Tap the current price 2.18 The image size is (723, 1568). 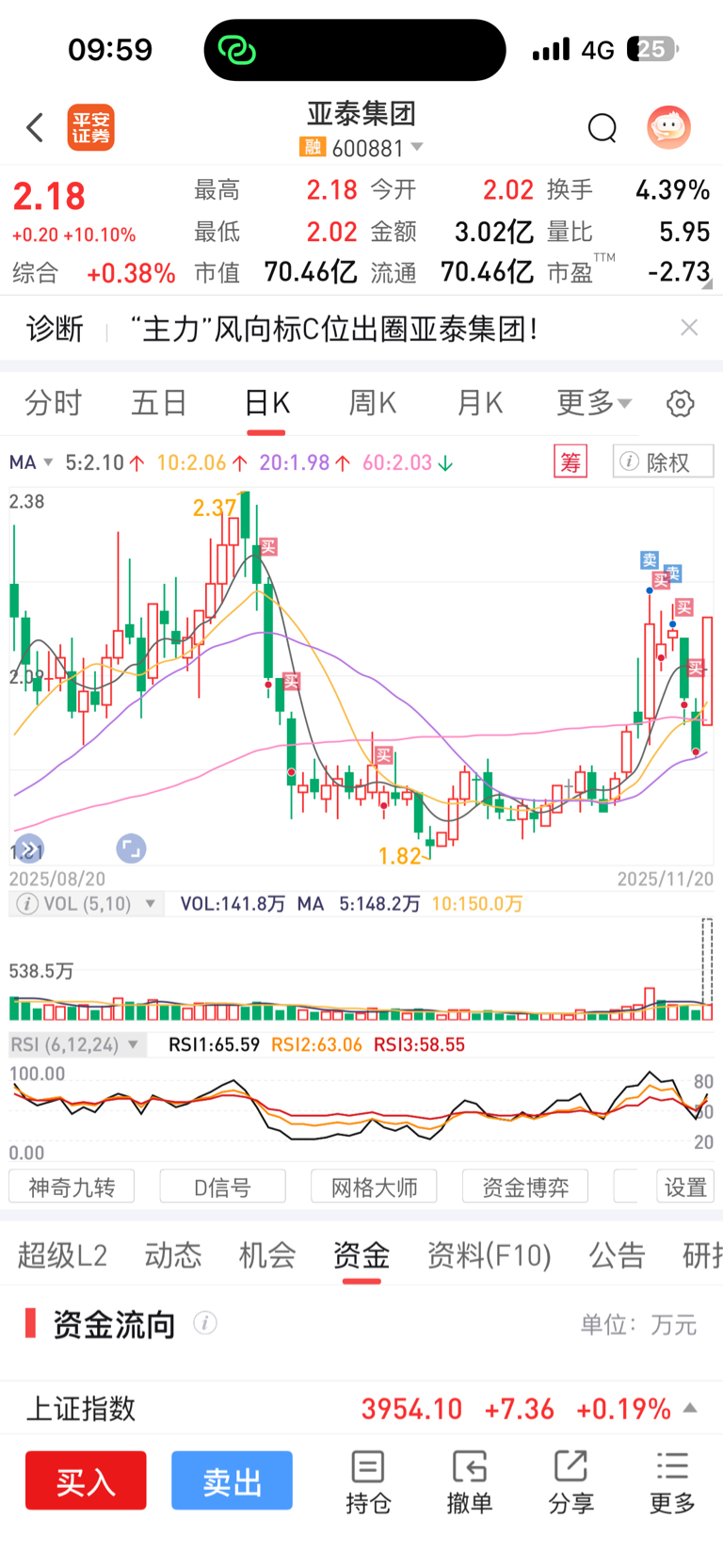[x=49, y=197]
